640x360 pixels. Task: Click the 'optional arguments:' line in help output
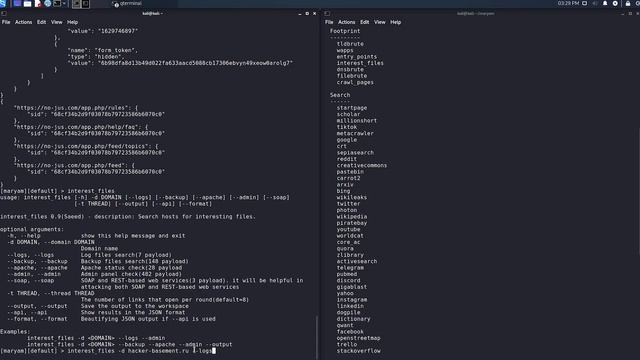pyautogui.click(x=32, y=229)
